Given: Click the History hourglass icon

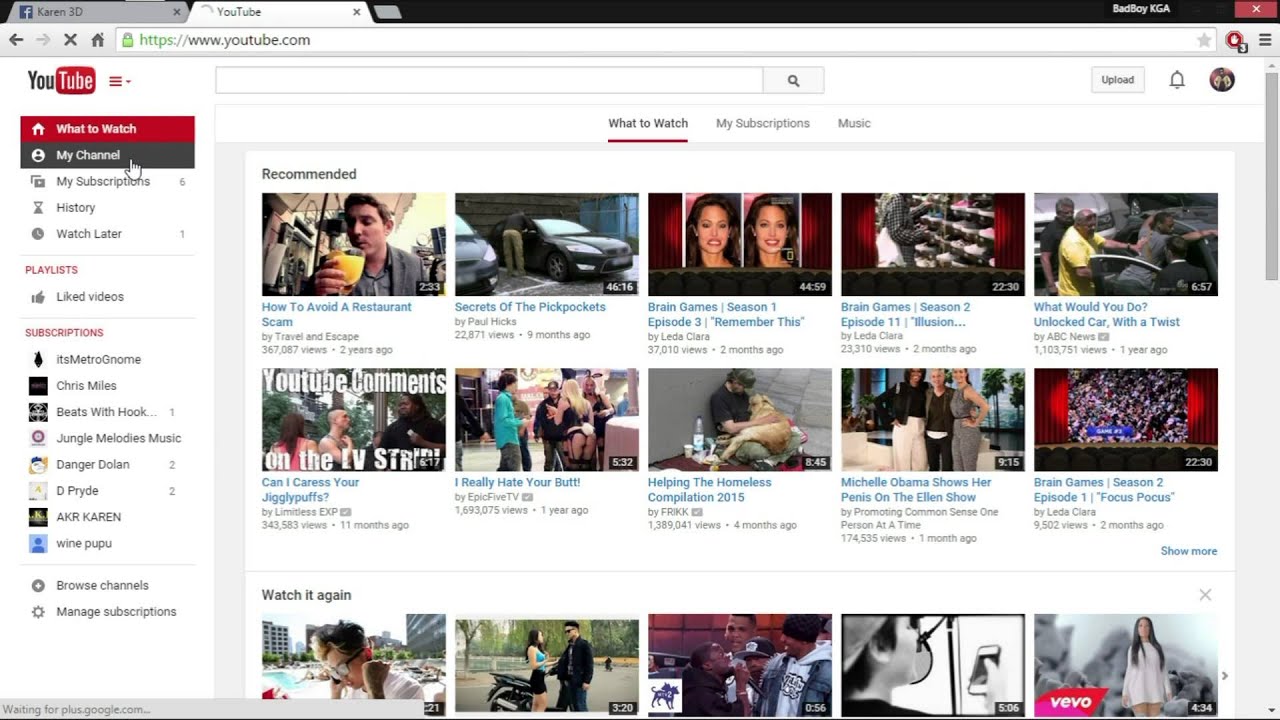Looking at the screenshot, I should click(x=38, y=207).
